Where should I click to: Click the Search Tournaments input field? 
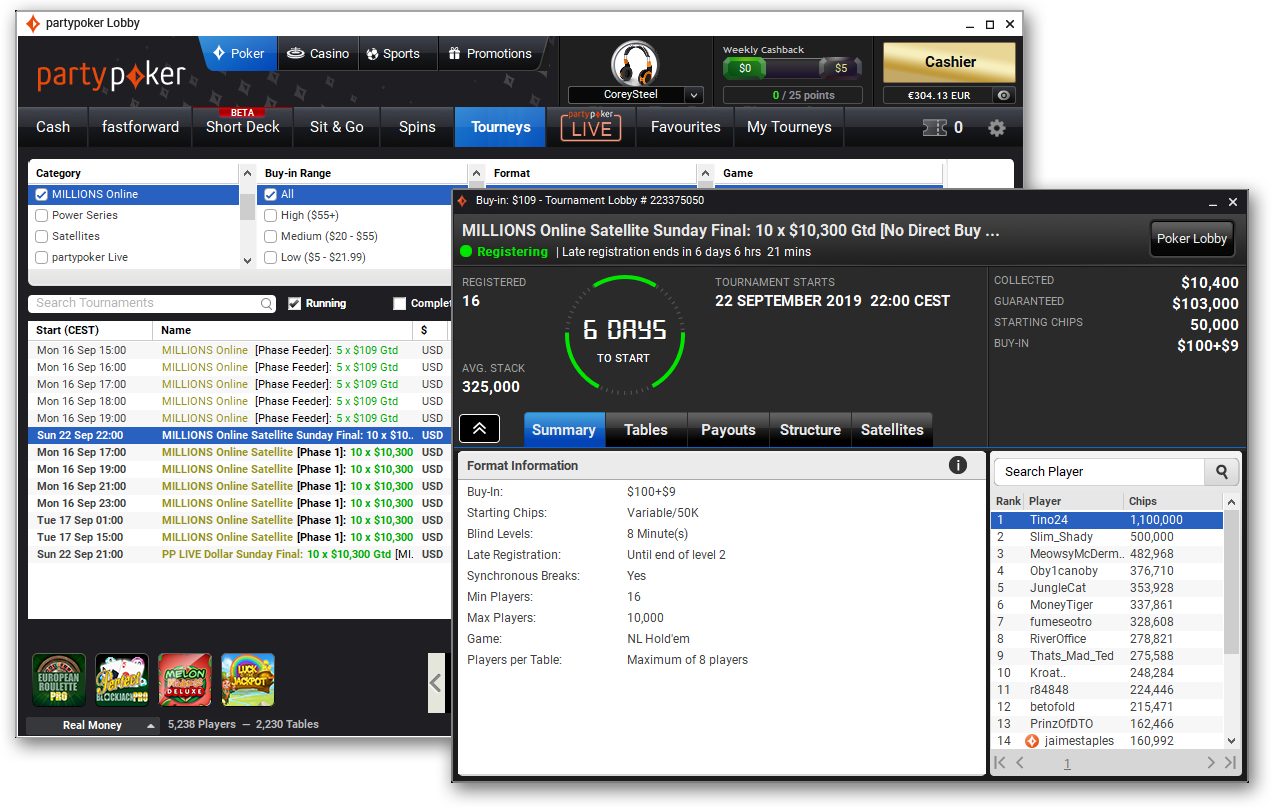click(145, 304)
